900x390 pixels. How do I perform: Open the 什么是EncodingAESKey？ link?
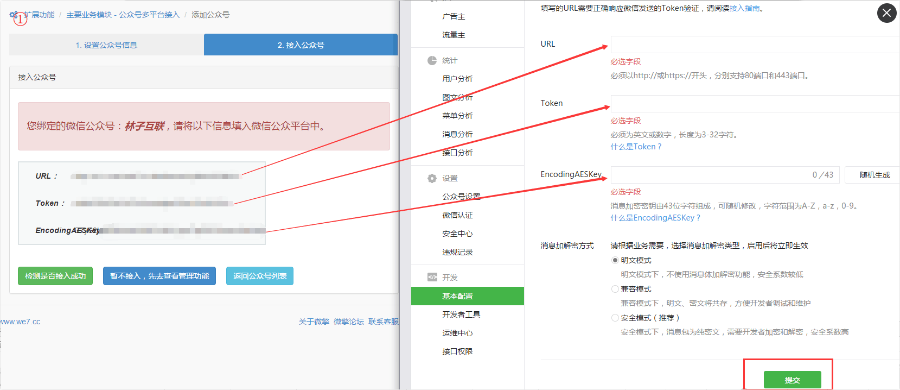click(x=655, y=218)
